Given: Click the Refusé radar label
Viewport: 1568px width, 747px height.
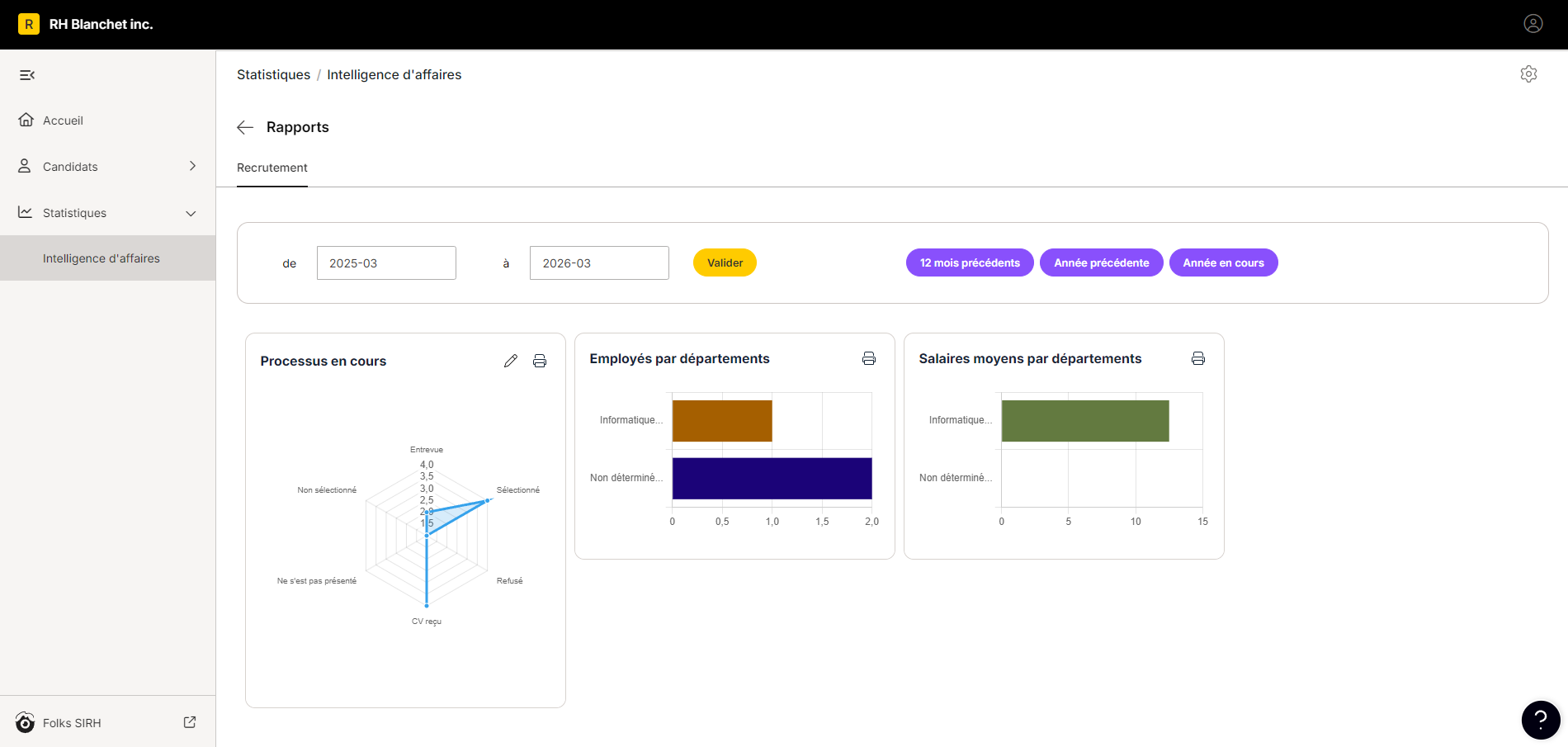Looking at the screenshot, I should 510,581.
